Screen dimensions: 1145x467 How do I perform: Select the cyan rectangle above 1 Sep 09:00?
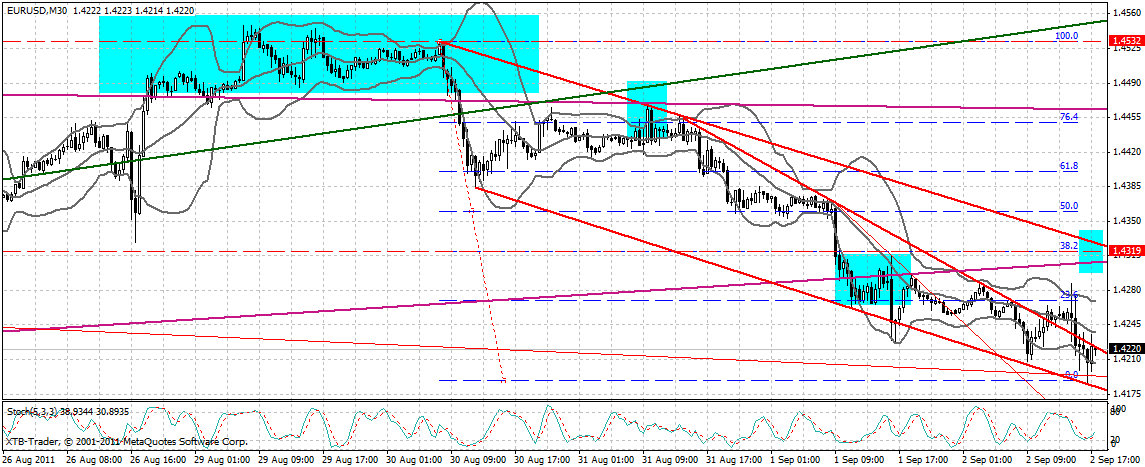(873, 278)
